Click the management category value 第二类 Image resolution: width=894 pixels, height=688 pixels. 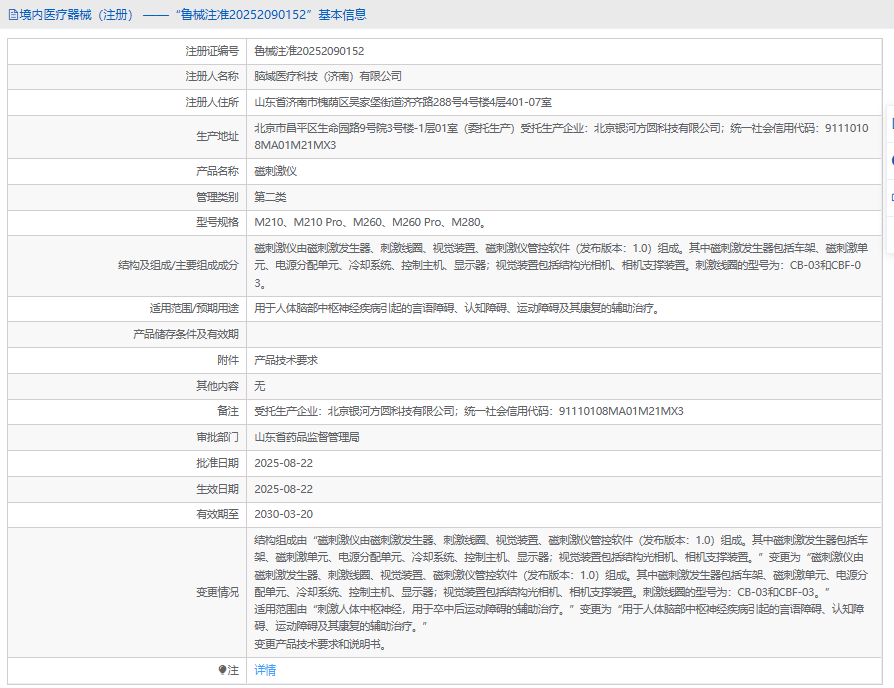270,197
